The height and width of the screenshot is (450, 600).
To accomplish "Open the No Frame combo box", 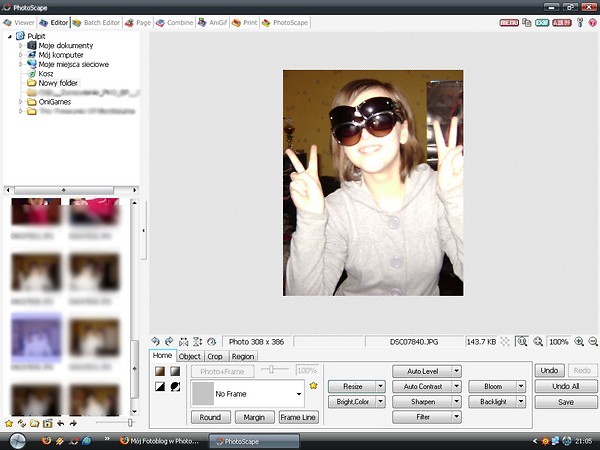I will (248, 393).
